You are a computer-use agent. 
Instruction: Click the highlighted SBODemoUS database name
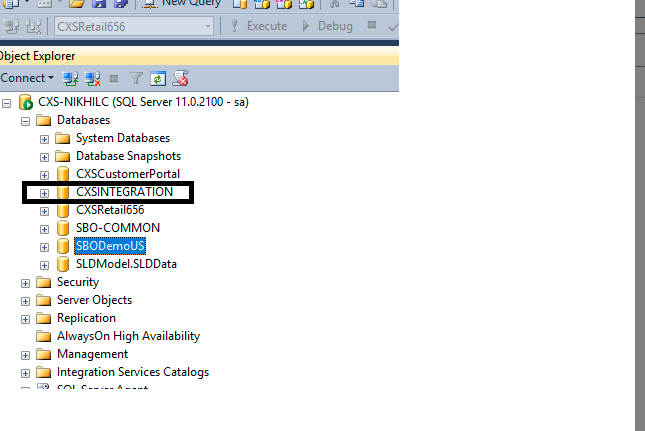(110, 246)
